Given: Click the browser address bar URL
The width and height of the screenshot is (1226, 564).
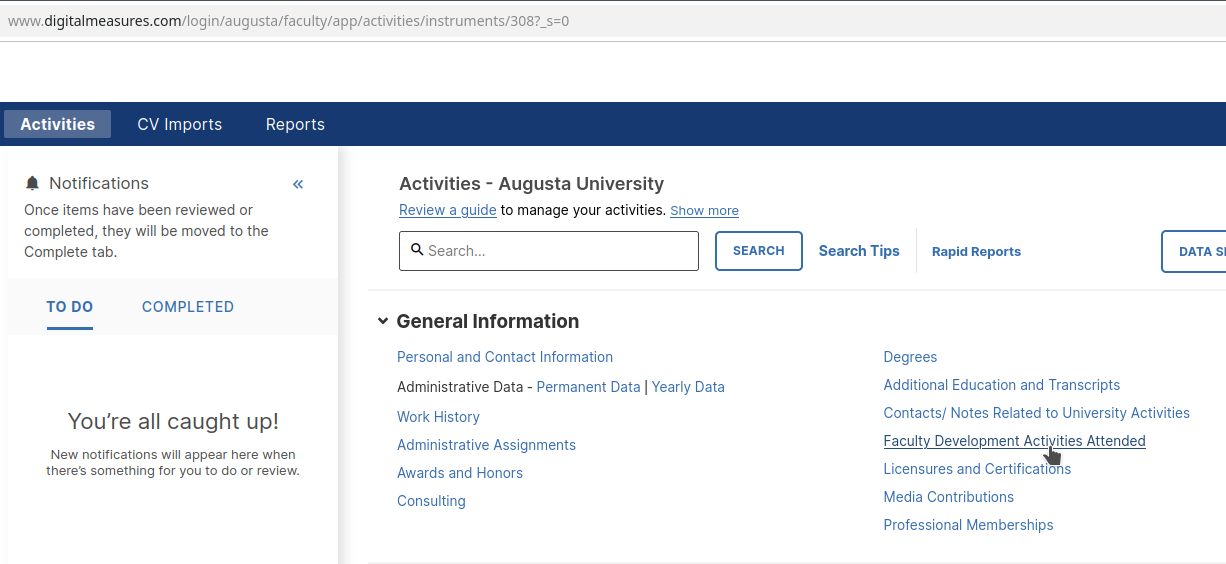Looking at the screenshot, I should (x=288, y=20).
